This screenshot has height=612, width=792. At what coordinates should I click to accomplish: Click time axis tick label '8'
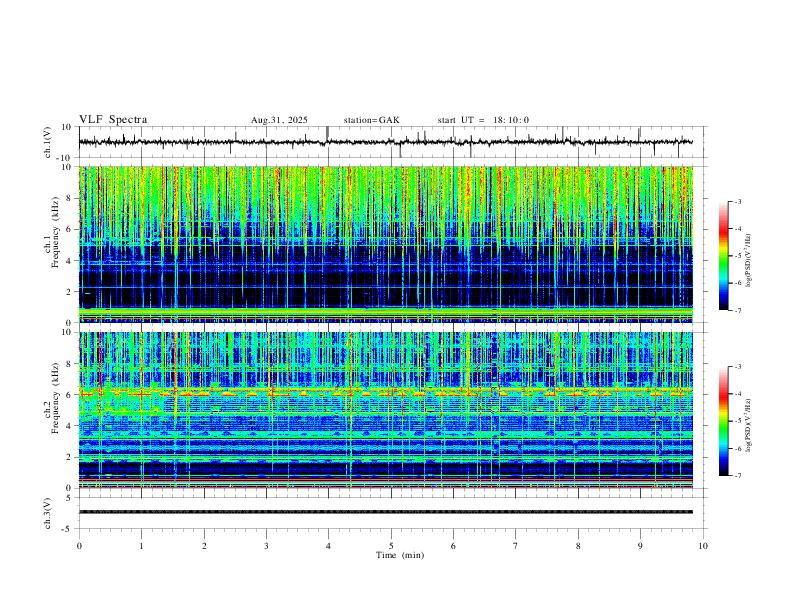click(x=578, y=546)
